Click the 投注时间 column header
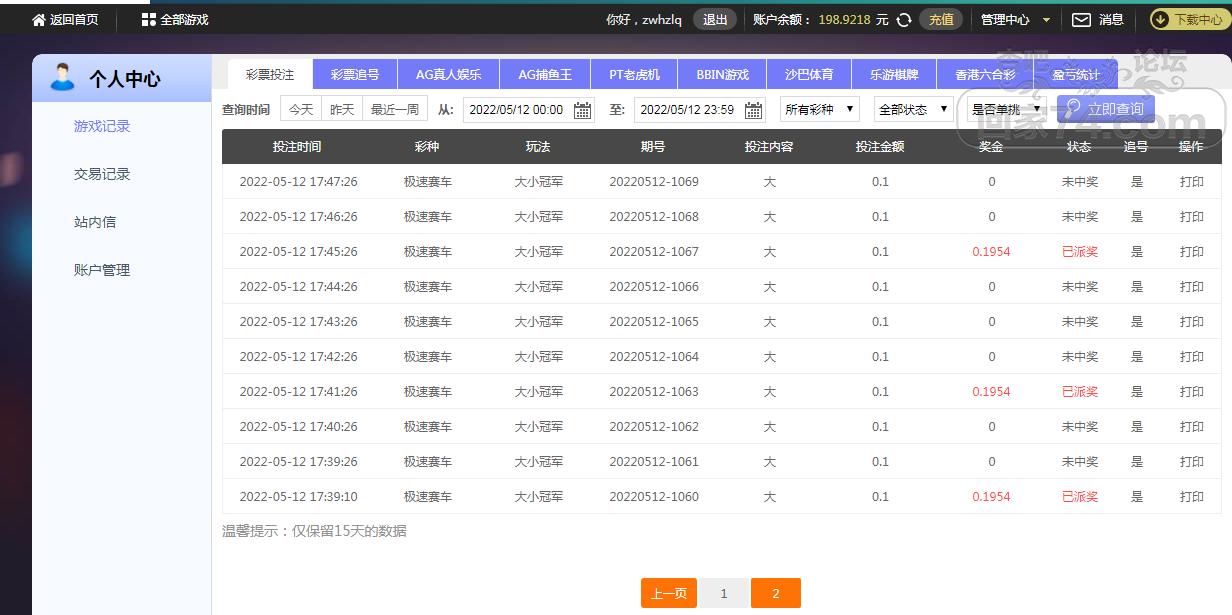1232x615 pixels. click(297, 147)
